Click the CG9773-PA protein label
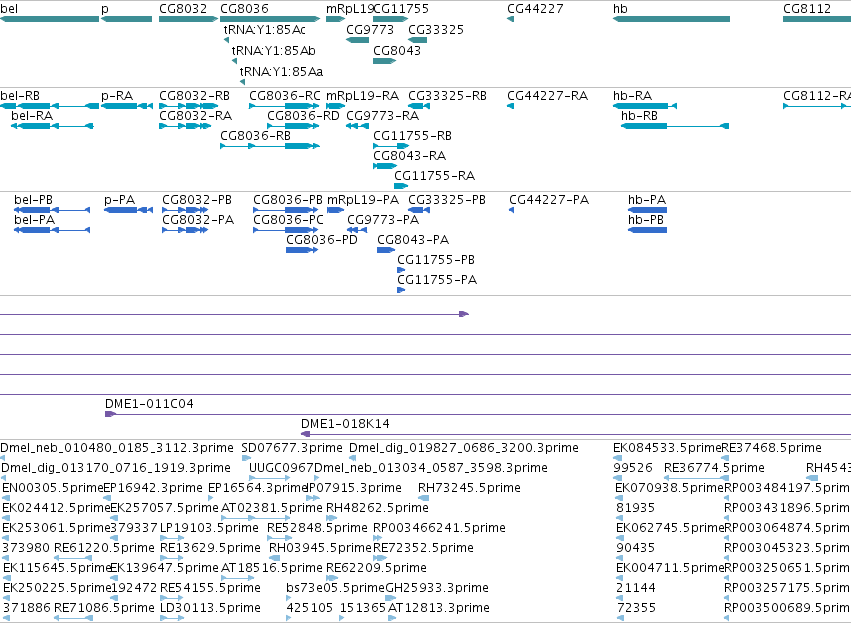The width and height of the screenshot is (851, 623). click(383, 220)
